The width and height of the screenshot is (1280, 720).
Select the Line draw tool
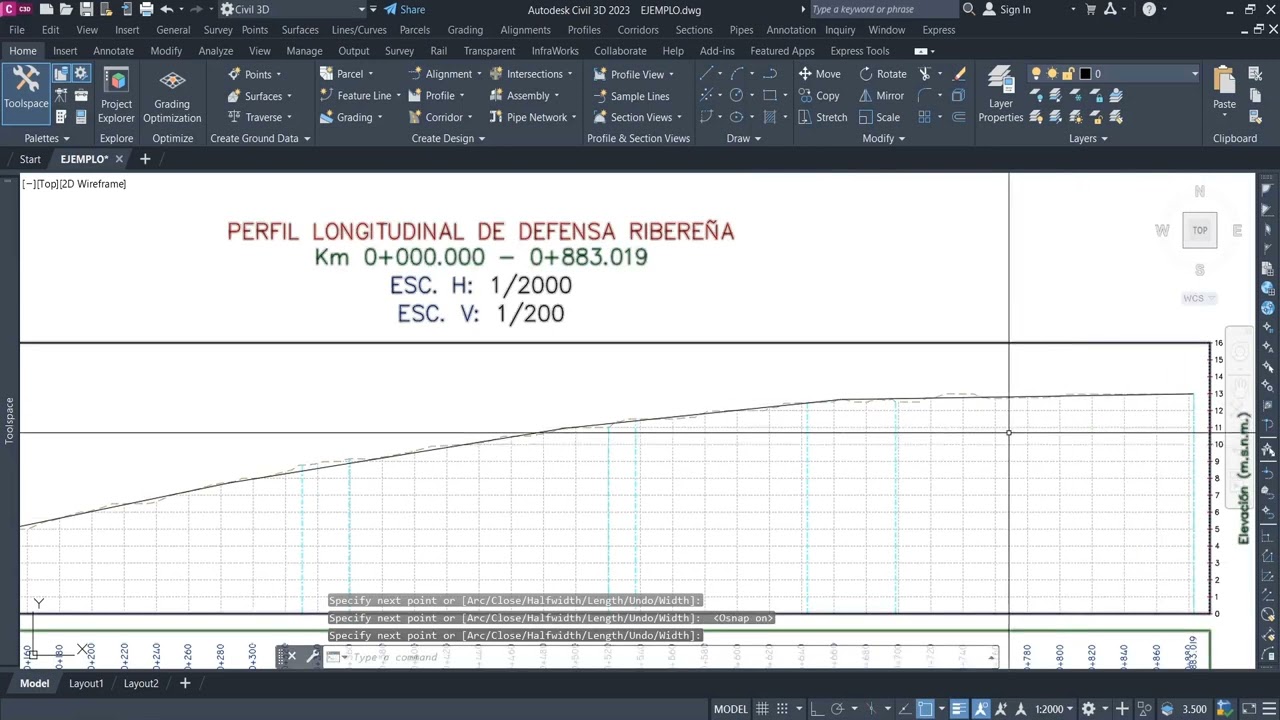tap(707, 74)
